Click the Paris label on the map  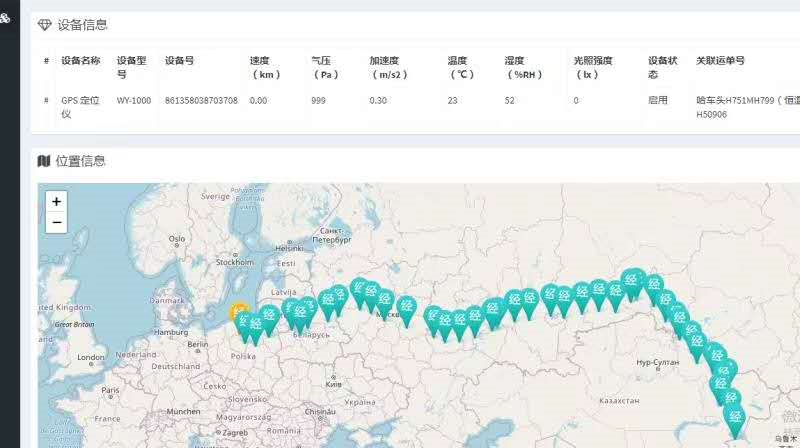pyautogui.click(x=110, y=390)
